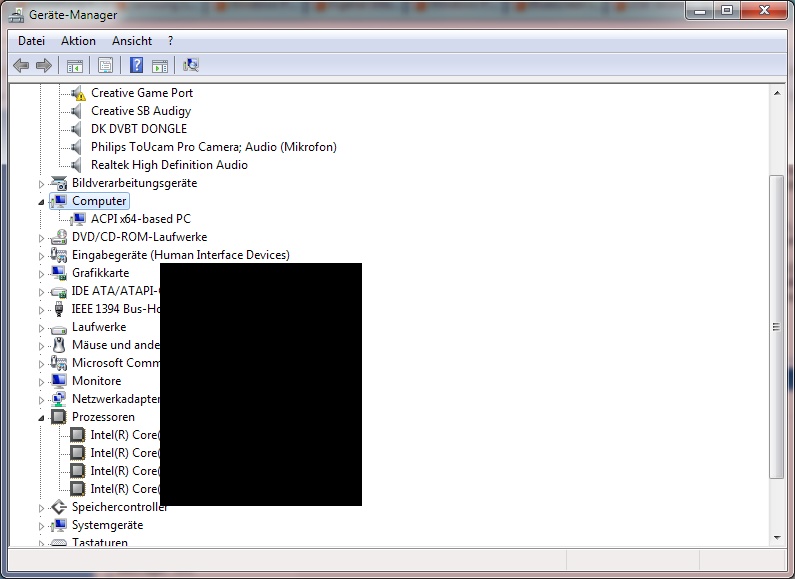The width and height of the screenshot is (795, 579).
Task: Collapse the Computer node
Action: click(x=42, y=202)
